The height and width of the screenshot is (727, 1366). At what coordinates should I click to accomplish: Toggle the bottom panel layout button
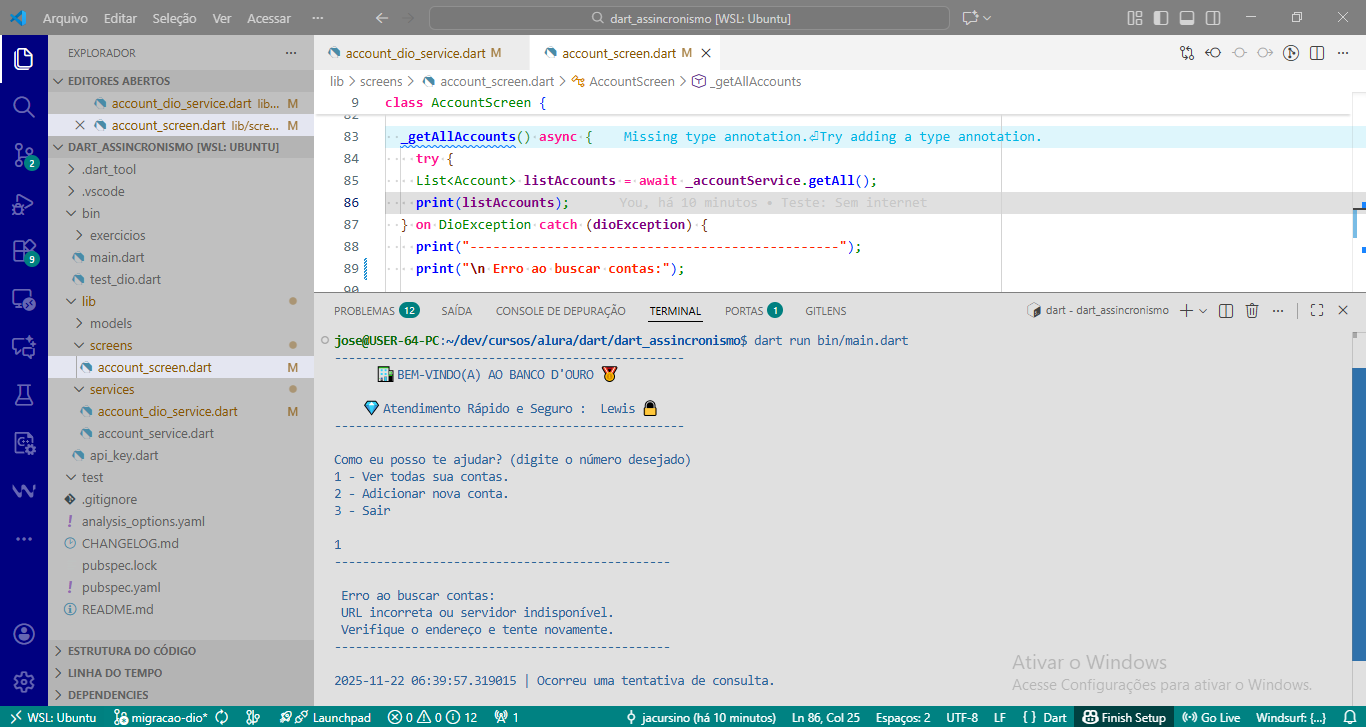[x=1186, y=18]
